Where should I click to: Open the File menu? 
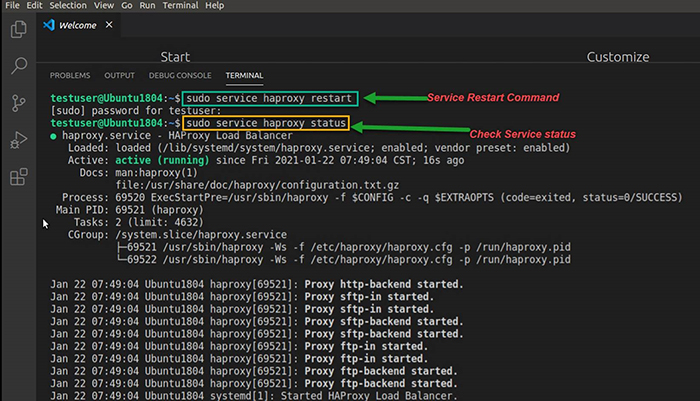point(13,6)
